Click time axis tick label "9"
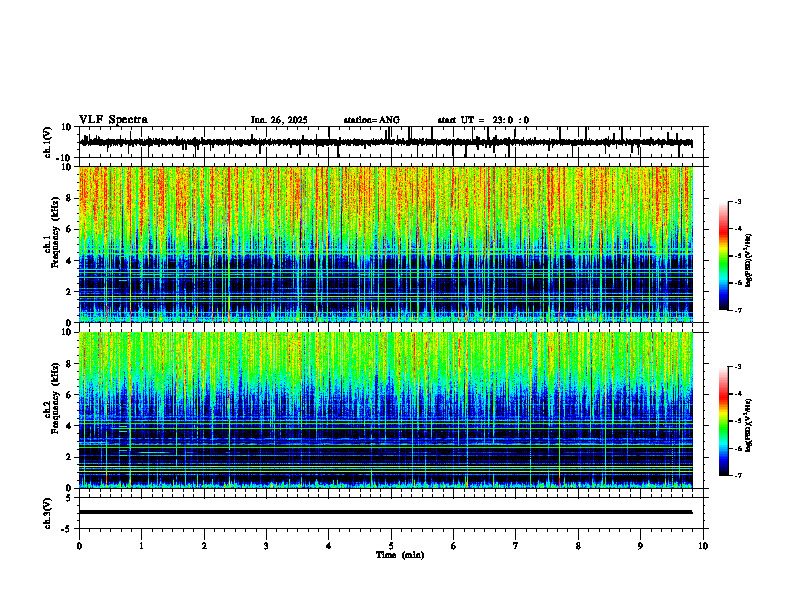 (640, 546)
